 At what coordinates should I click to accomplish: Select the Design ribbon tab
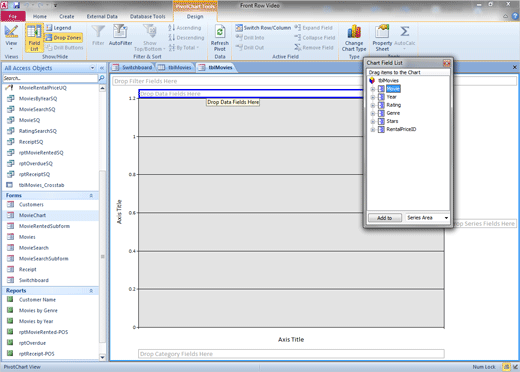click(195, 16)
